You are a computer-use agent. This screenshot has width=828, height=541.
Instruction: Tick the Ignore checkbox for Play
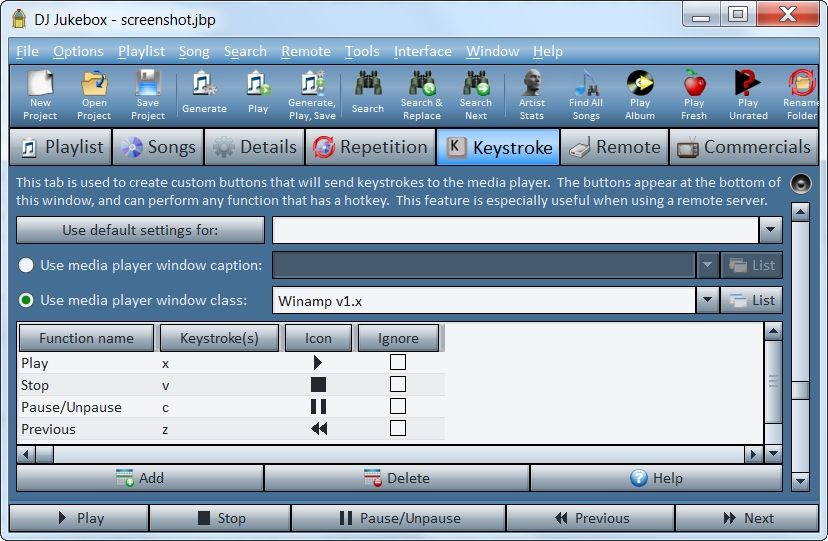[398, 362]
